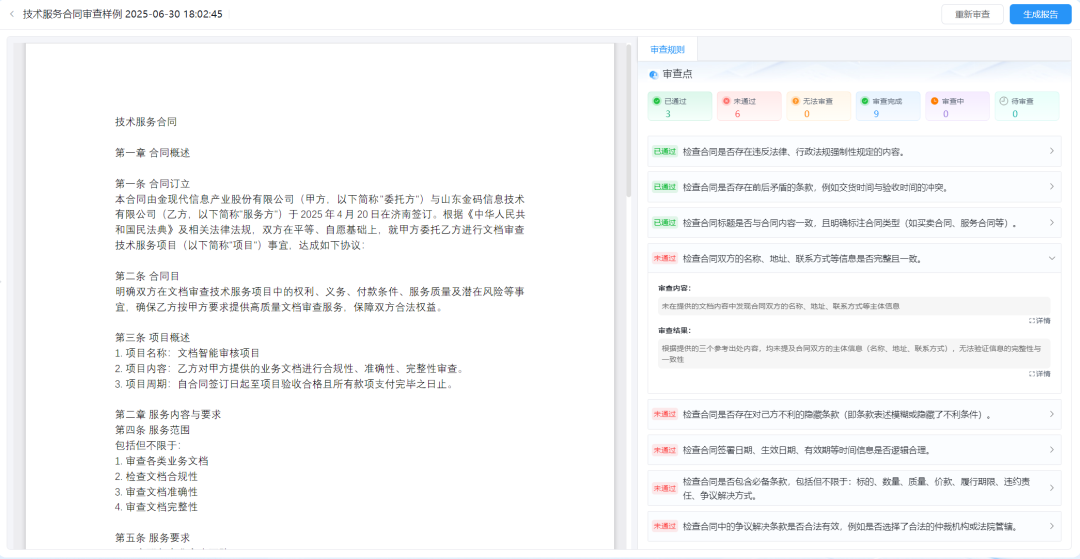Click the green check icon on 已通过 card
1080x559 pixels.
tap(657, 101)
